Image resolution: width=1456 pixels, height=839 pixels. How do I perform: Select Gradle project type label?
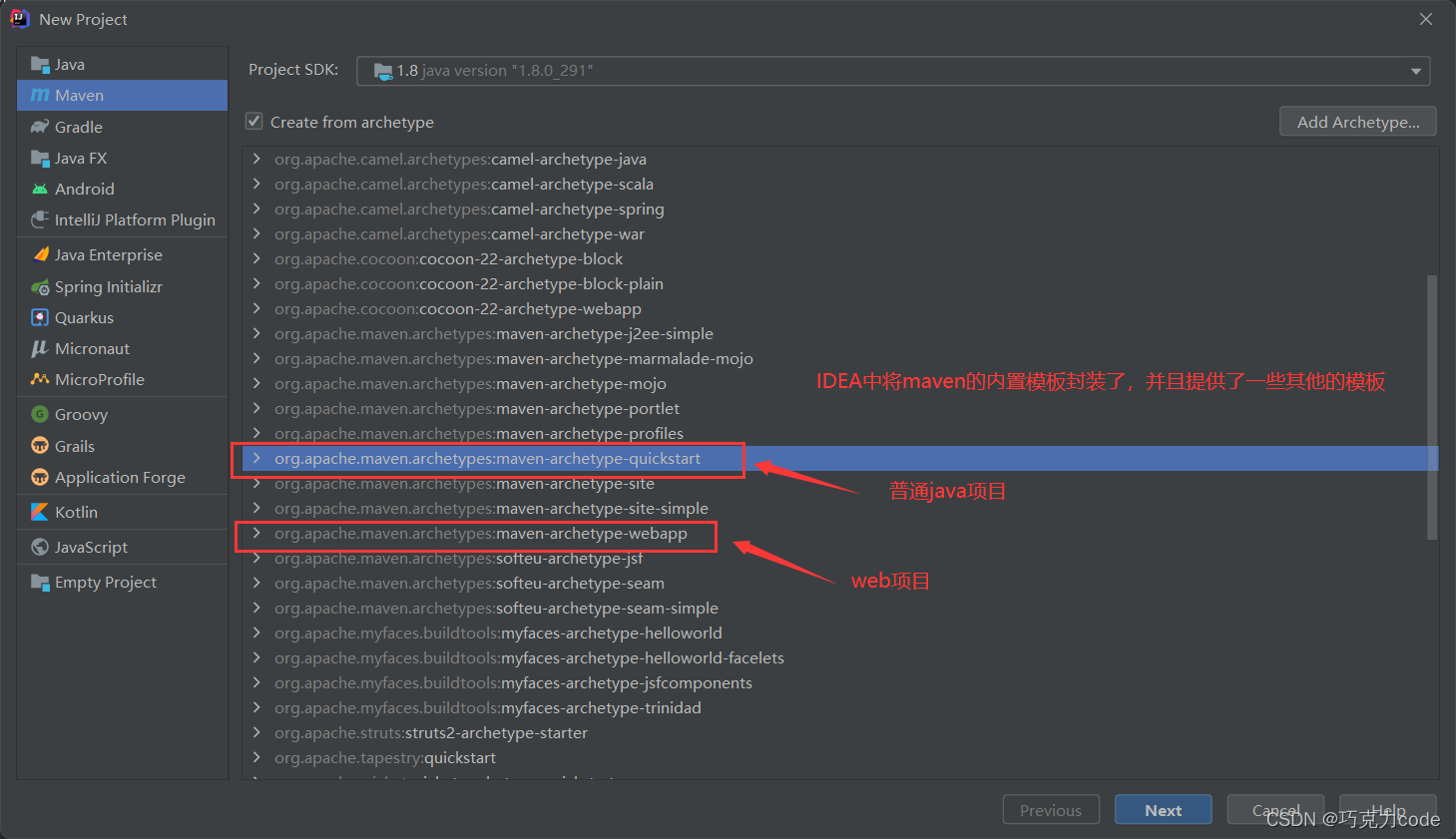click(x=79, y=127)
